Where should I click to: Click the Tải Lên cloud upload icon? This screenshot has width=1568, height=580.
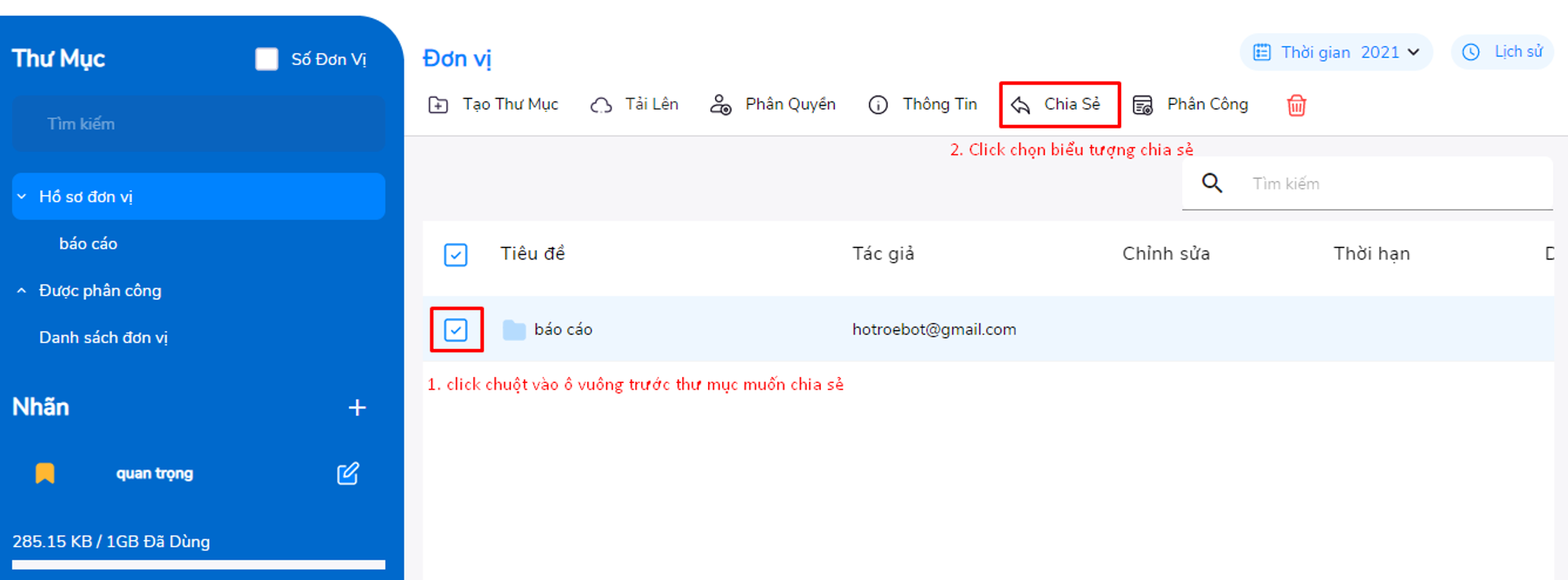(601, 105)
